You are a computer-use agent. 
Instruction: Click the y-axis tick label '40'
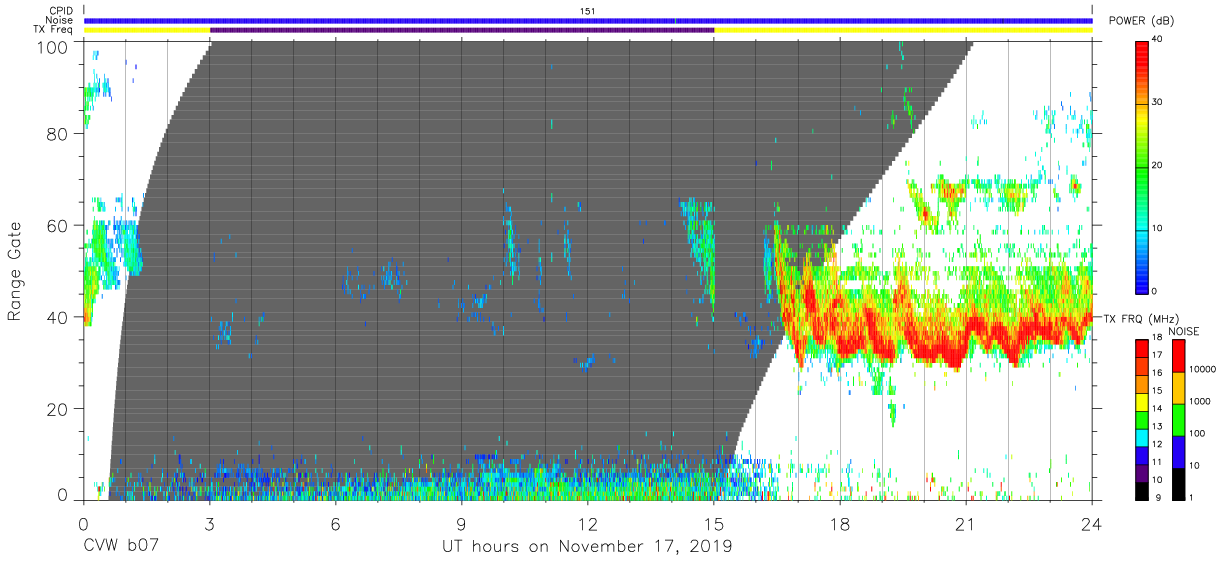coord(58,317)
